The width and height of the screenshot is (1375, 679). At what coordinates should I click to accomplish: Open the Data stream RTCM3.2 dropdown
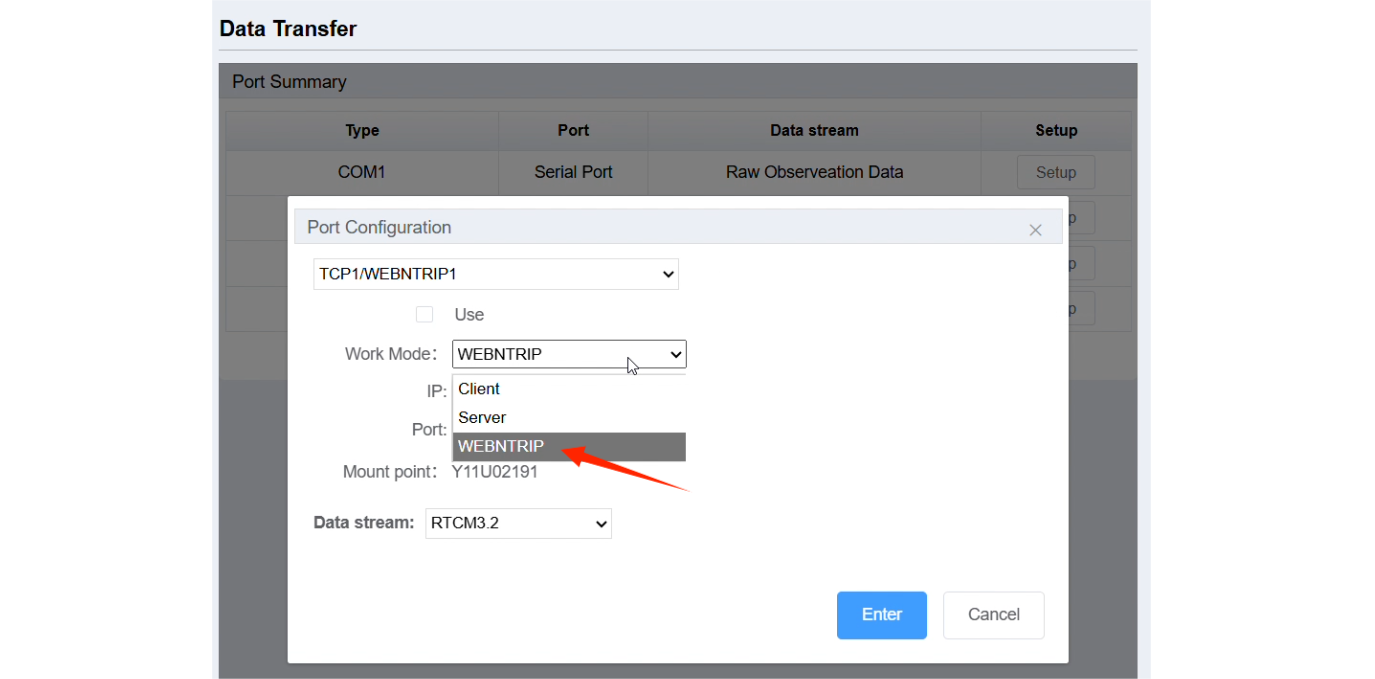(518, 523)
